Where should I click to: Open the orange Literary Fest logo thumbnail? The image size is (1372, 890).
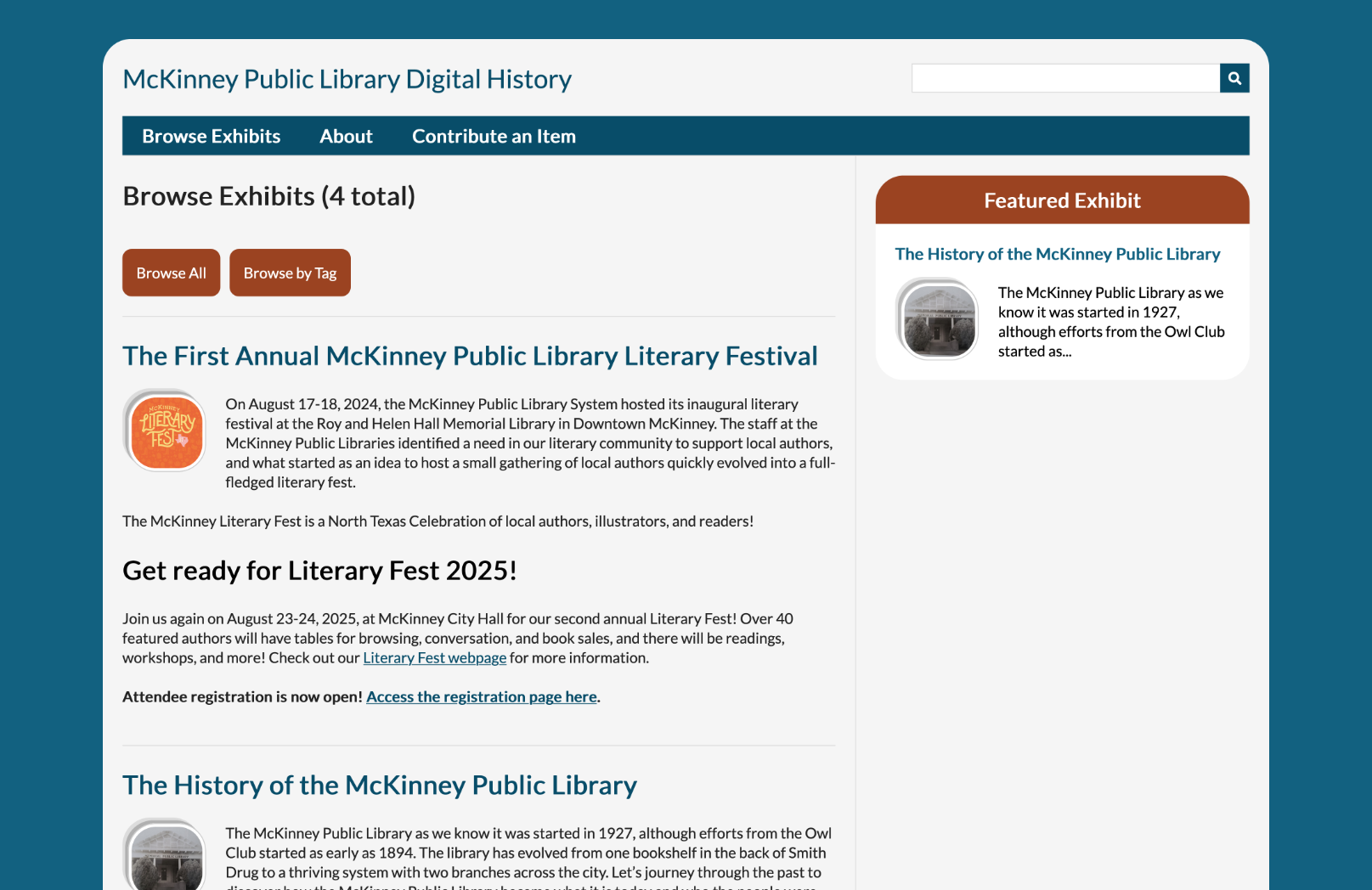(x=166, y=431)
